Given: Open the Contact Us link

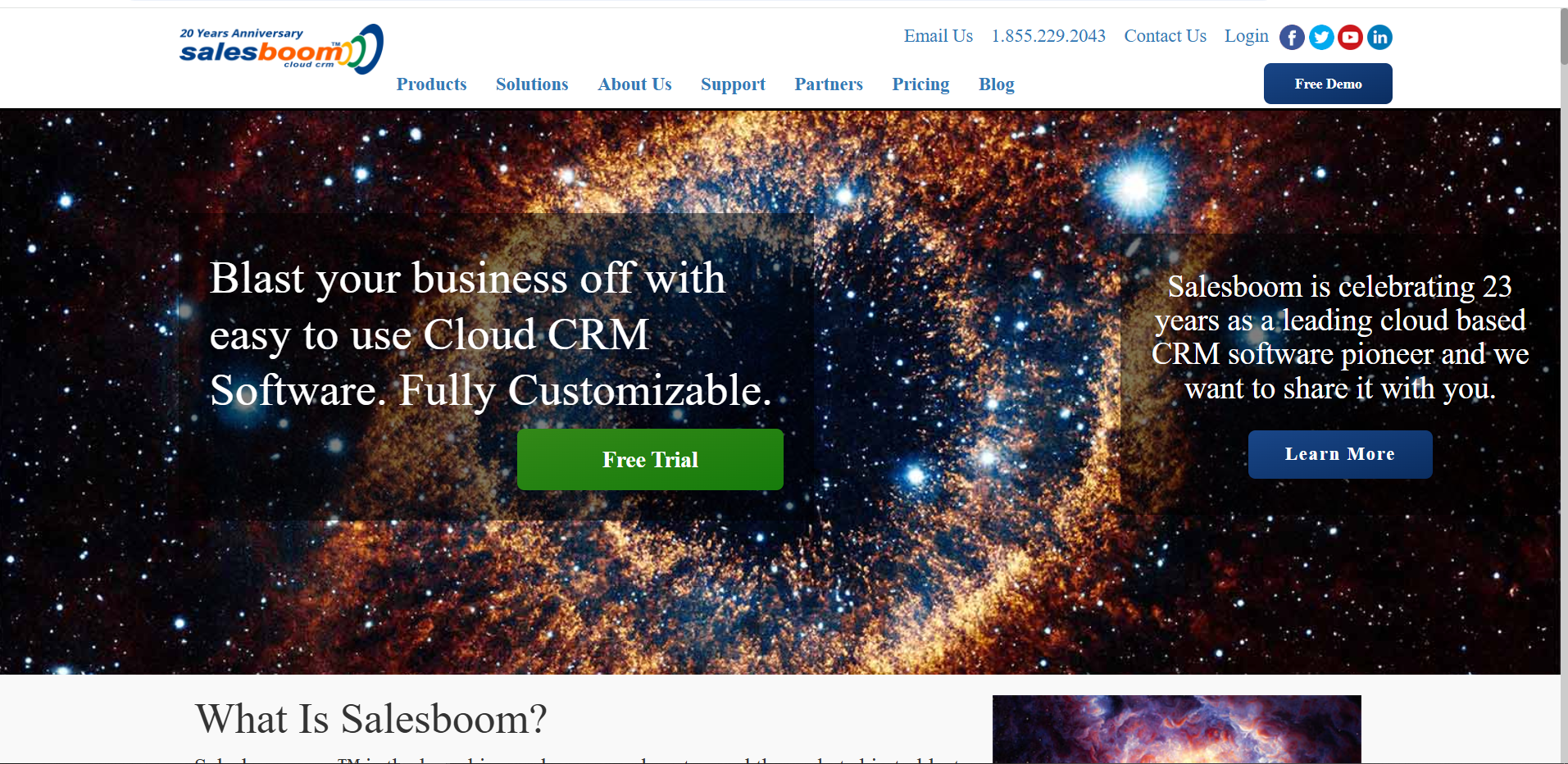Looking at the screenshot, I should point(1165,36).
